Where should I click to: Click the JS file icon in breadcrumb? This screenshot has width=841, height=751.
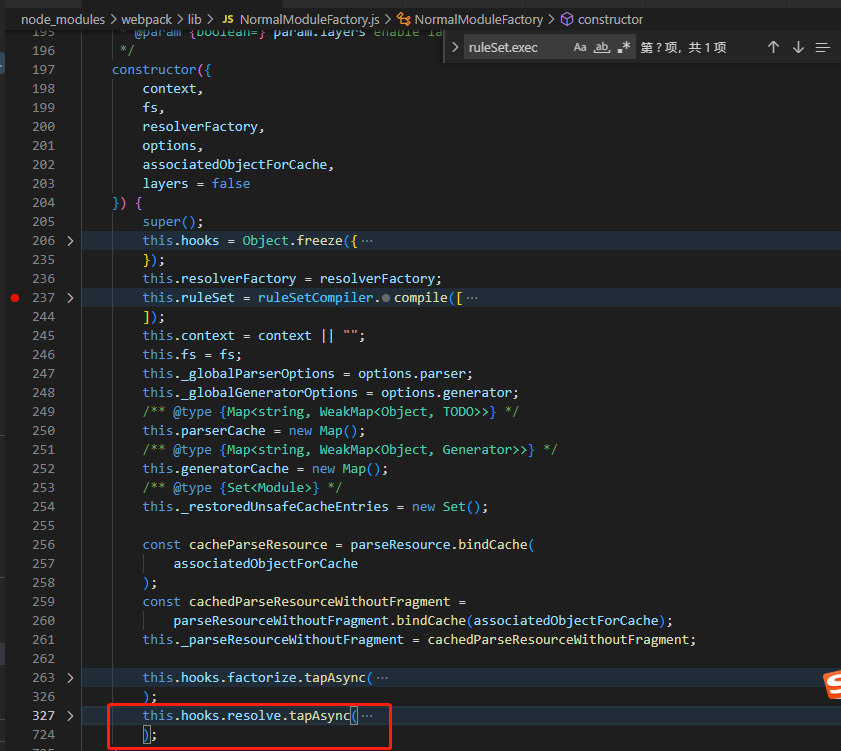click(x=228, y=19)
